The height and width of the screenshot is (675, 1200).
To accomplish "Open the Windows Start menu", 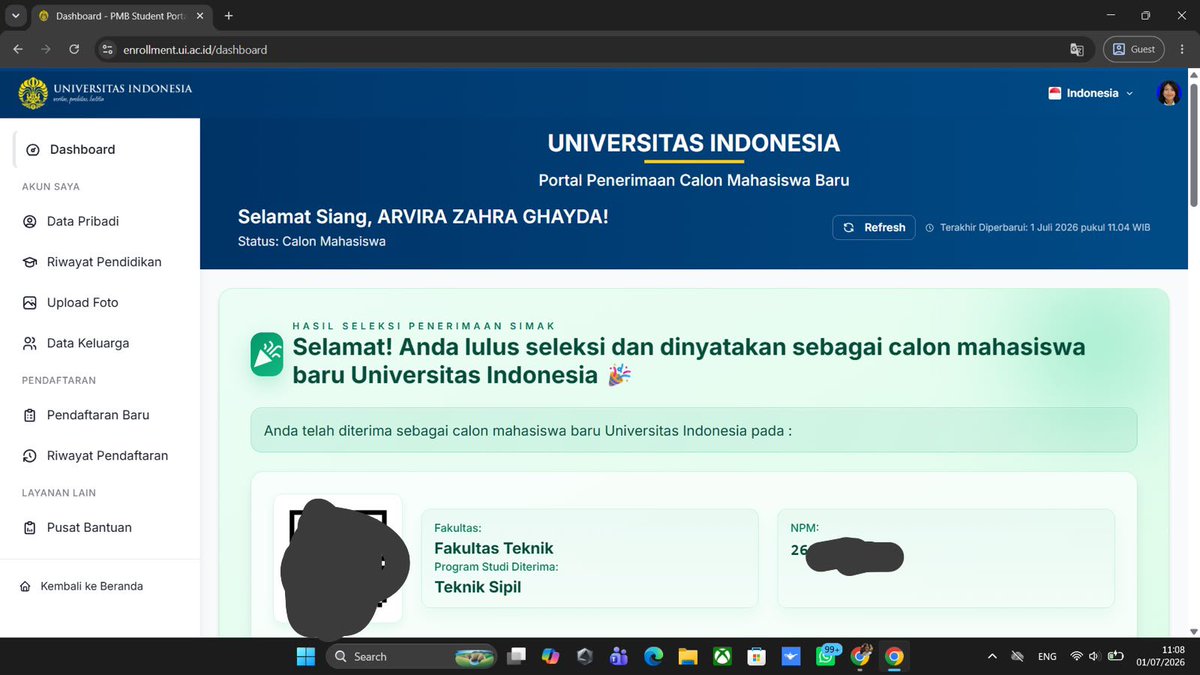I will pos(305,657).
